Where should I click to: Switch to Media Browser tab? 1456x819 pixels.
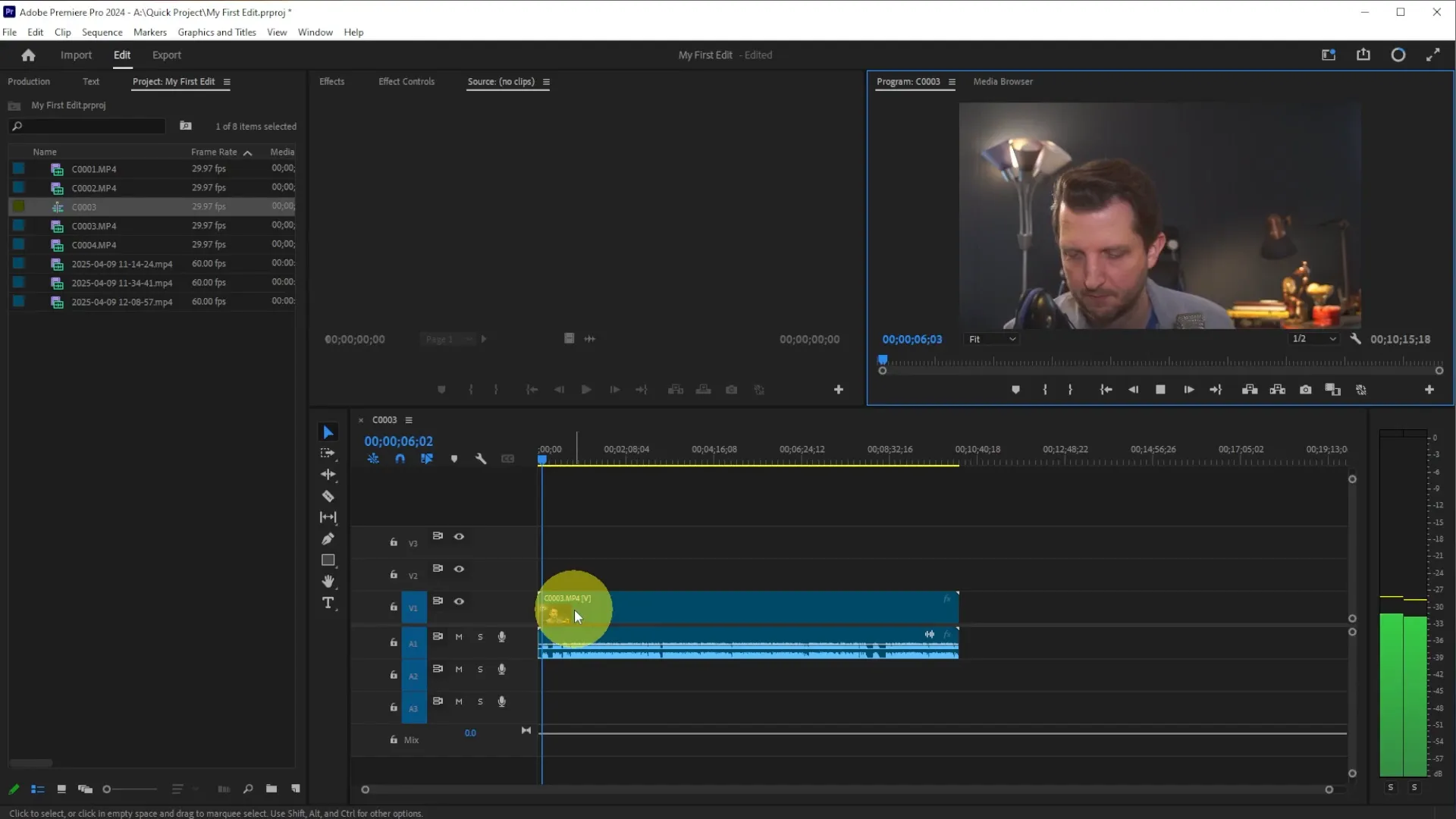(x=1003, y=82)
